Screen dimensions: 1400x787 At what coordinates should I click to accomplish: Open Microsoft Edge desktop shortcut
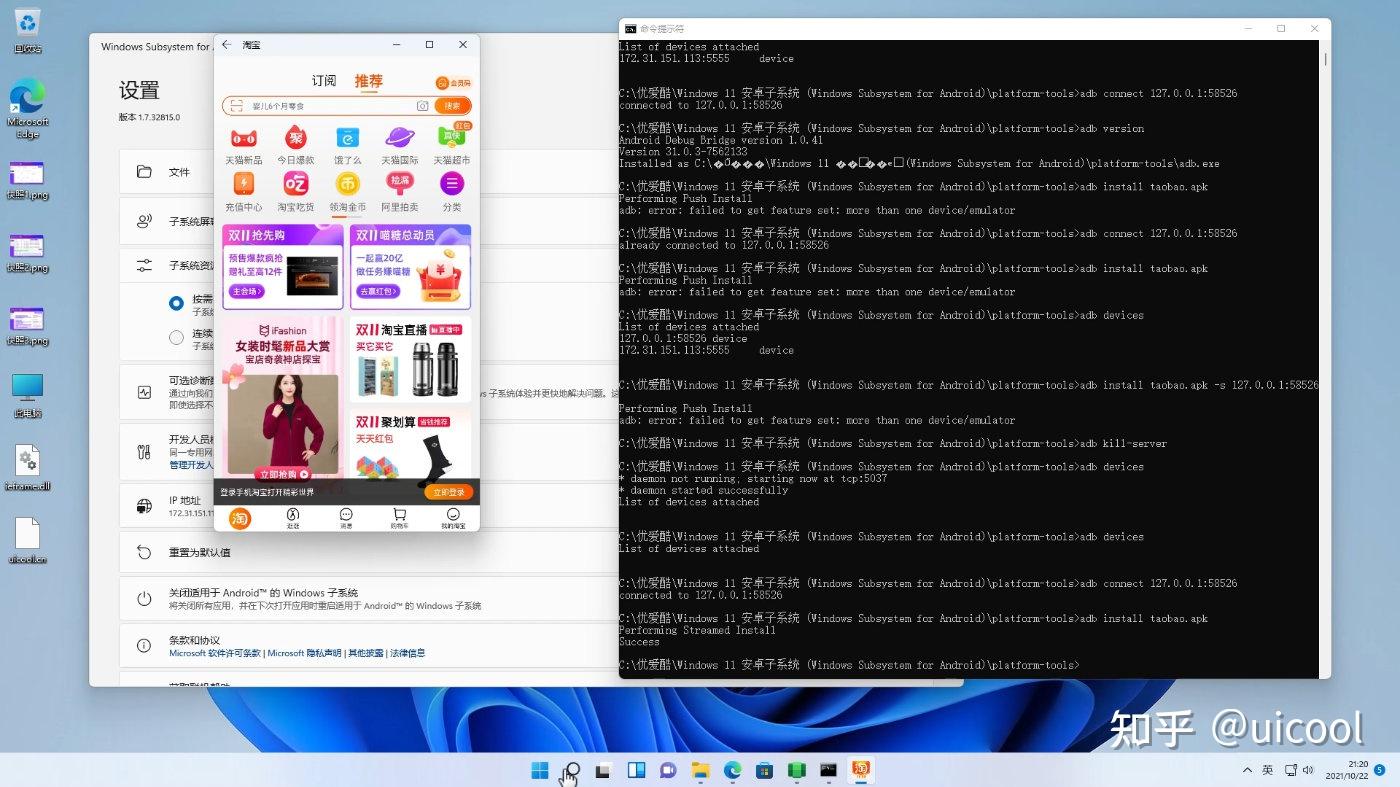(x=28, y=108)
